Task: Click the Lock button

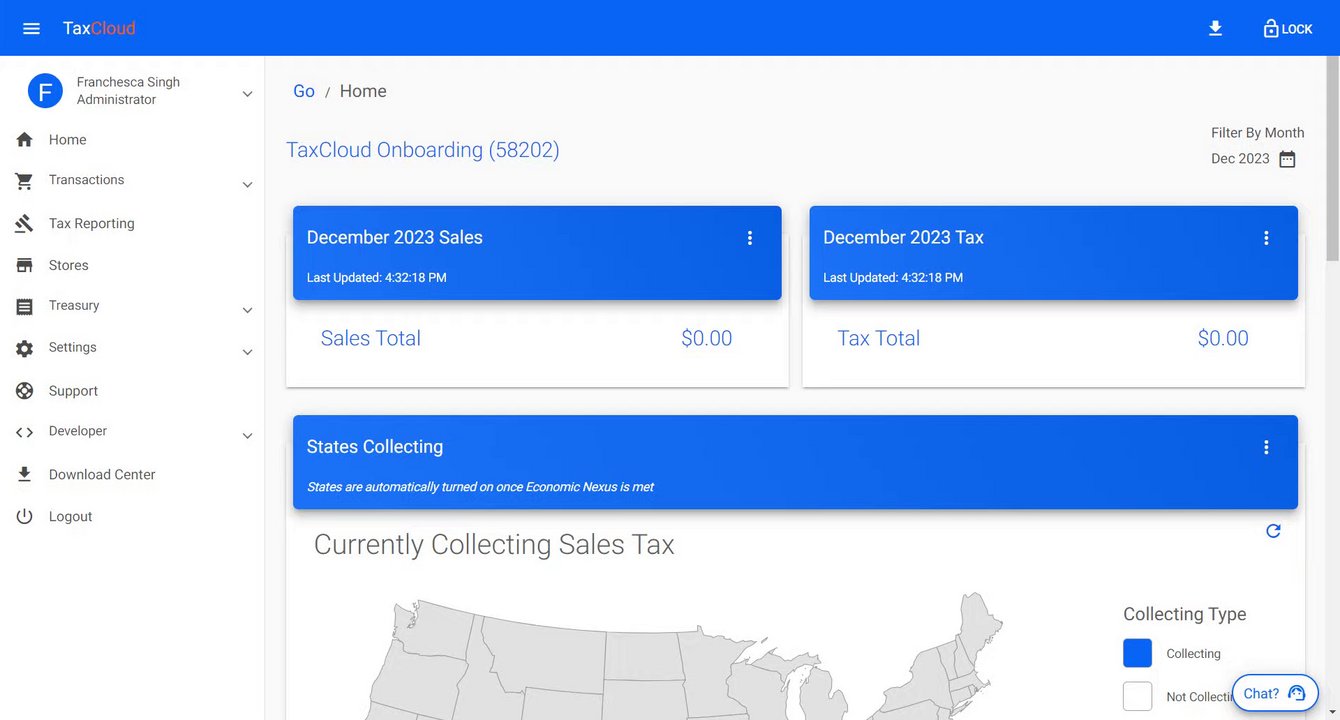Action: coord(1287,29)
